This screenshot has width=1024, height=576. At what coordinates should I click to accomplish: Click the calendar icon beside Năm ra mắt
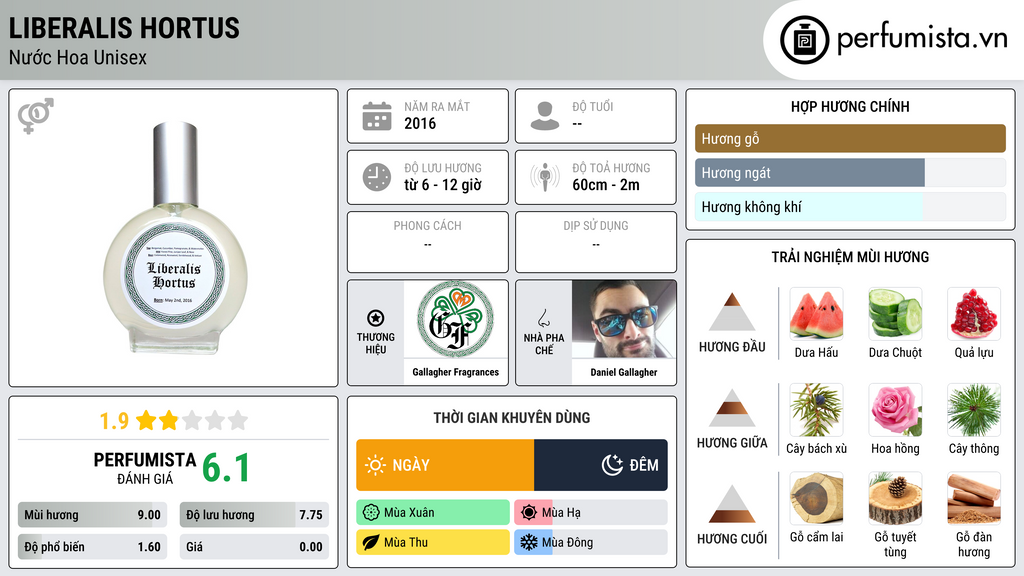(x=377, y=116)
